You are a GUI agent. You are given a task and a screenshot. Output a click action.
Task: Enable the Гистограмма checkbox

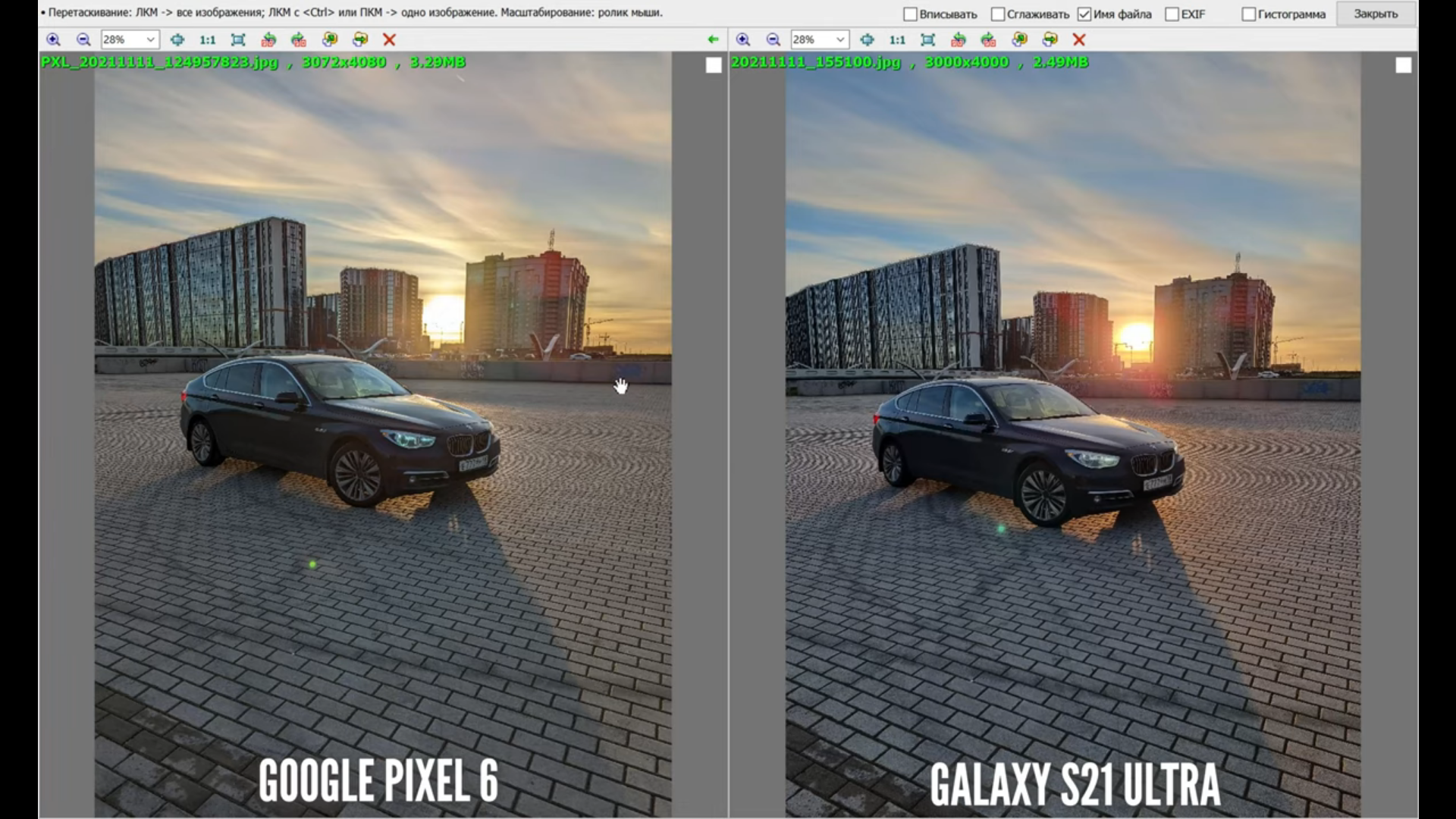[x=1248, y=14]
